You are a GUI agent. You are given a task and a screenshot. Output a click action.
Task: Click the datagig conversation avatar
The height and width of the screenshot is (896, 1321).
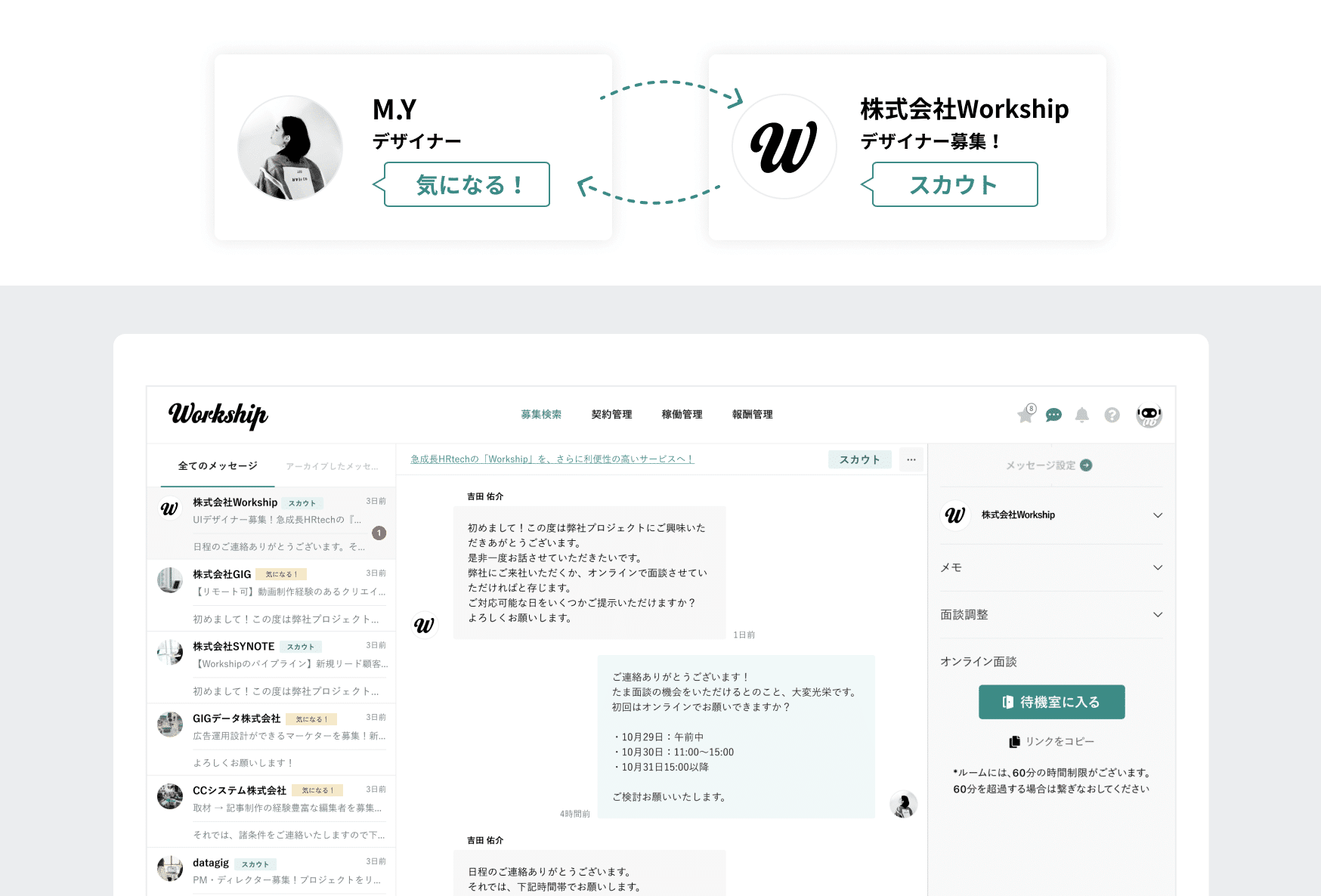pos(170,868)
